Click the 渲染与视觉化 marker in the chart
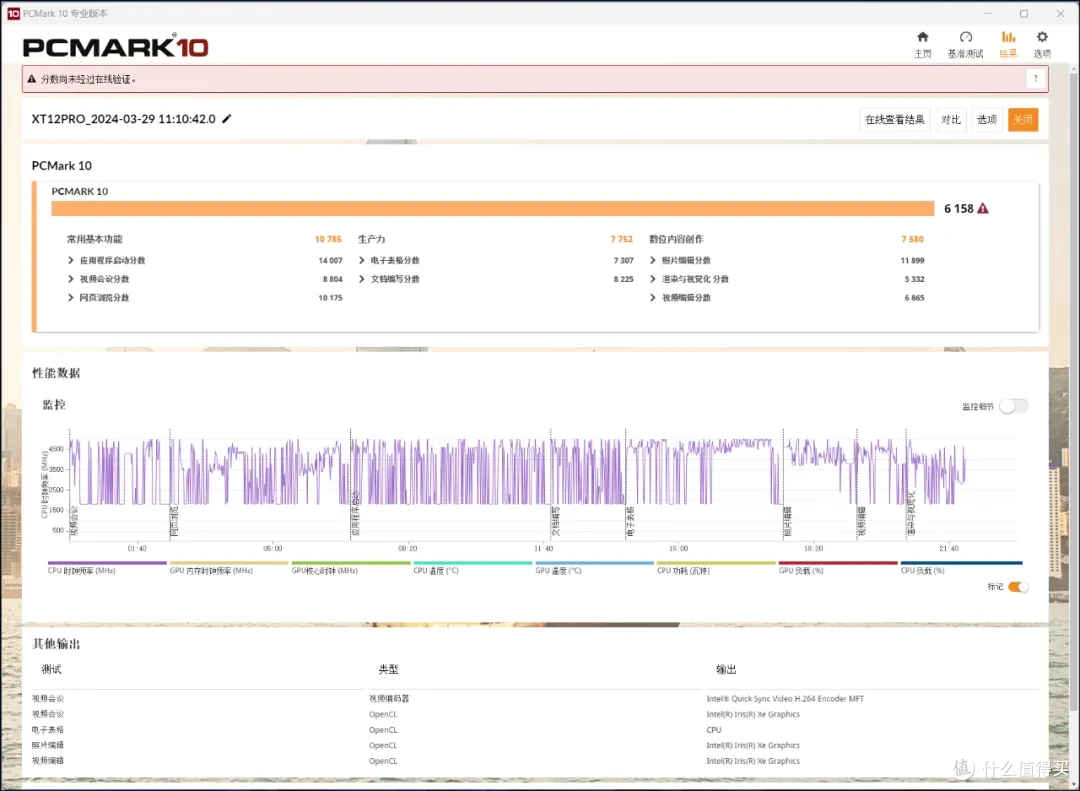This screenshot has height=791, width=1080. click(x=911, y=514)
